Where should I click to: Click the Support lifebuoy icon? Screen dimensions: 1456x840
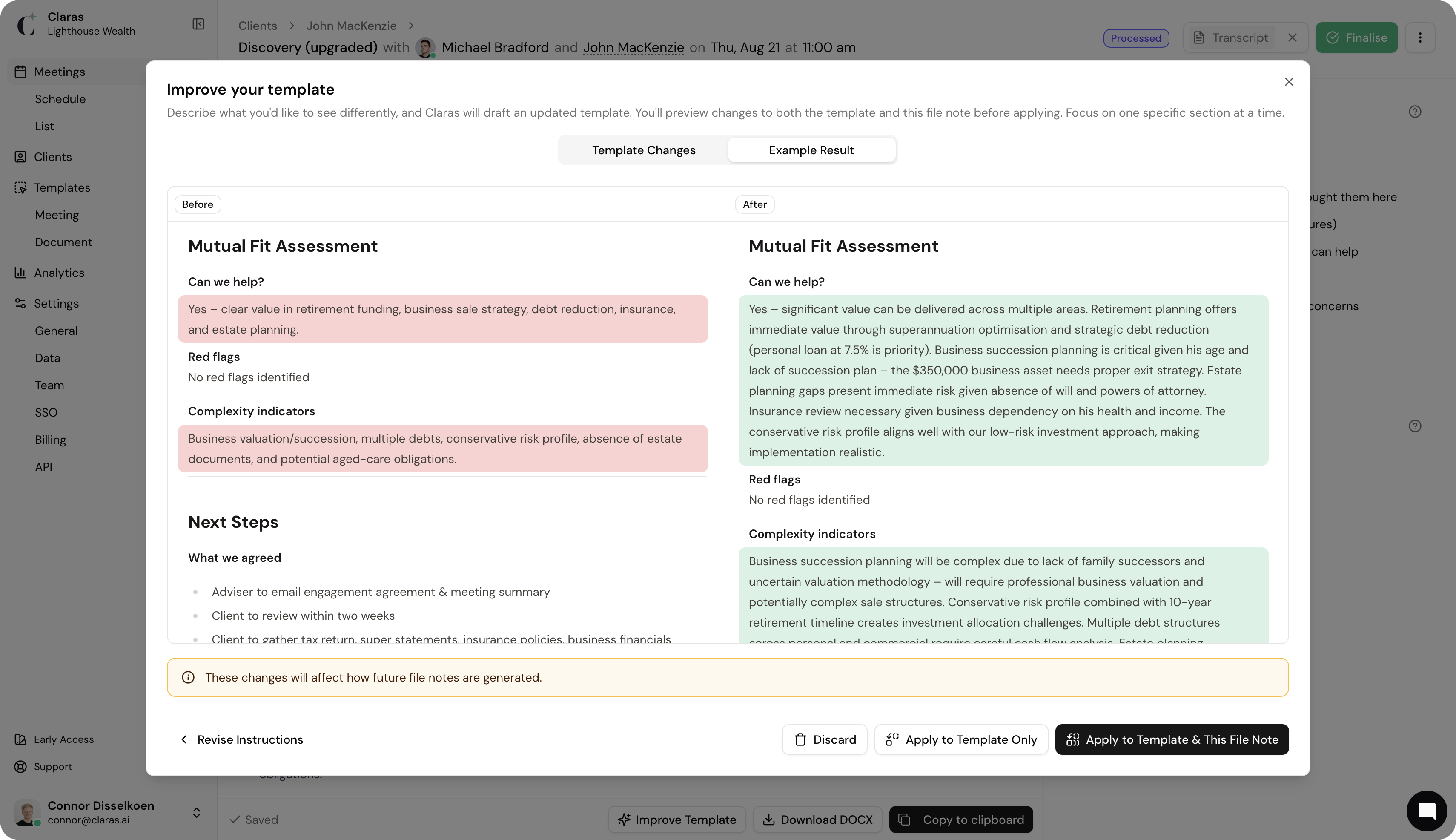coord(21,766)
